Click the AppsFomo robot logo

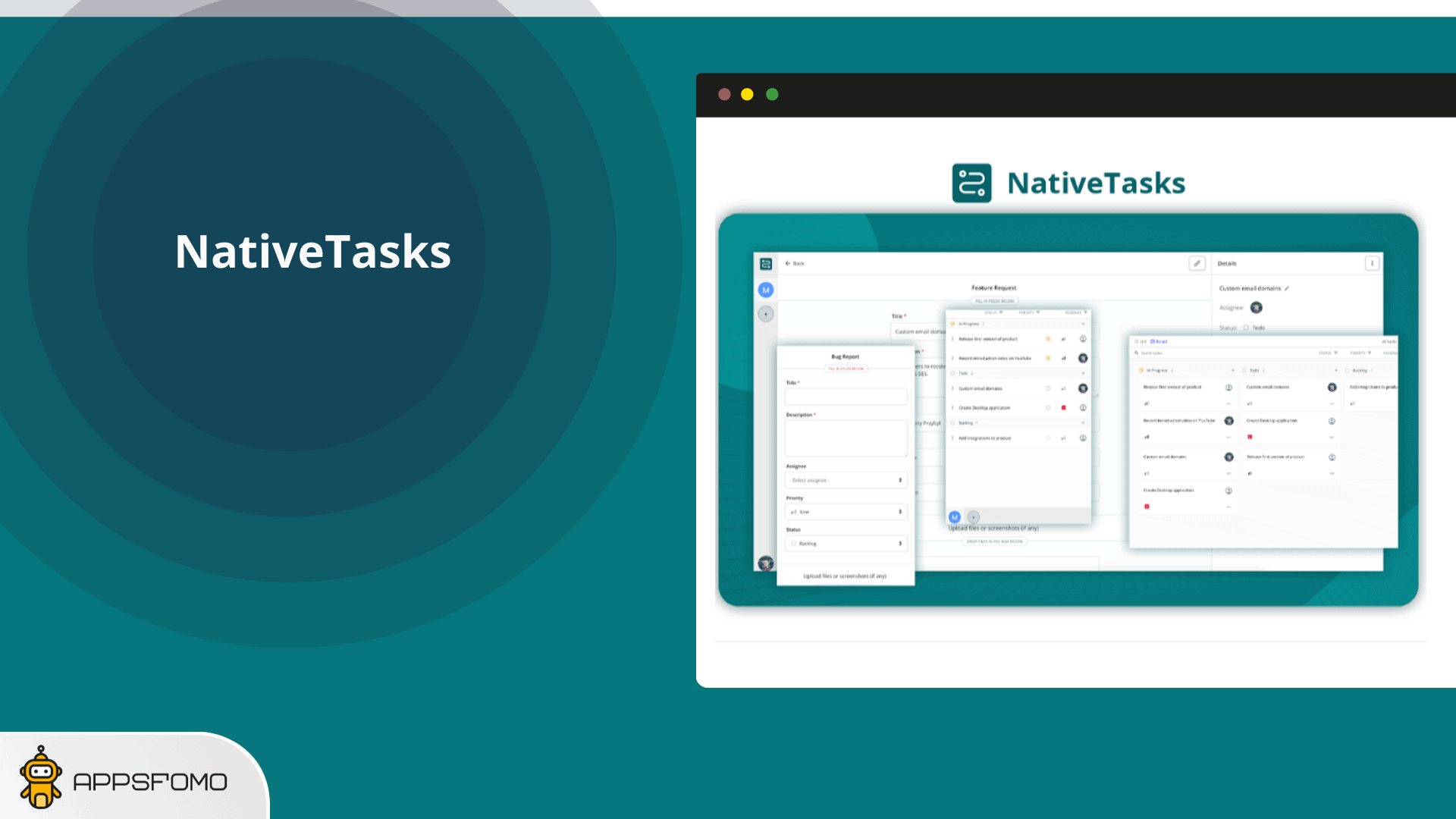[41, 778]
